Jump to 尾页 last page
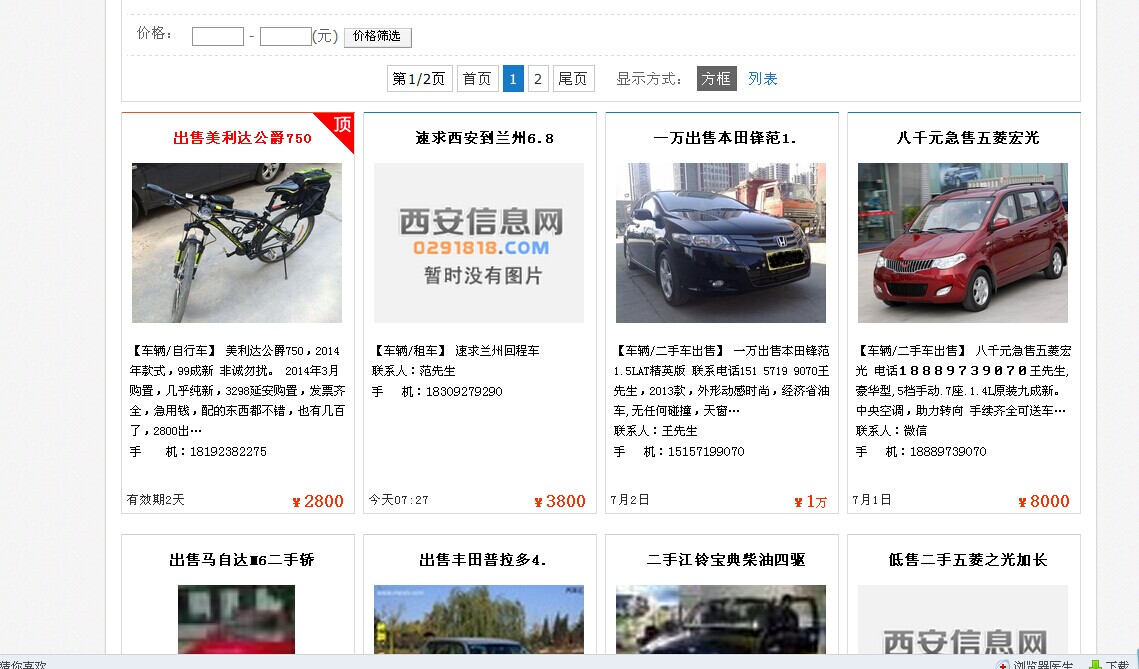The height and width of the screenshot is (669, 1139). [573, 79]
